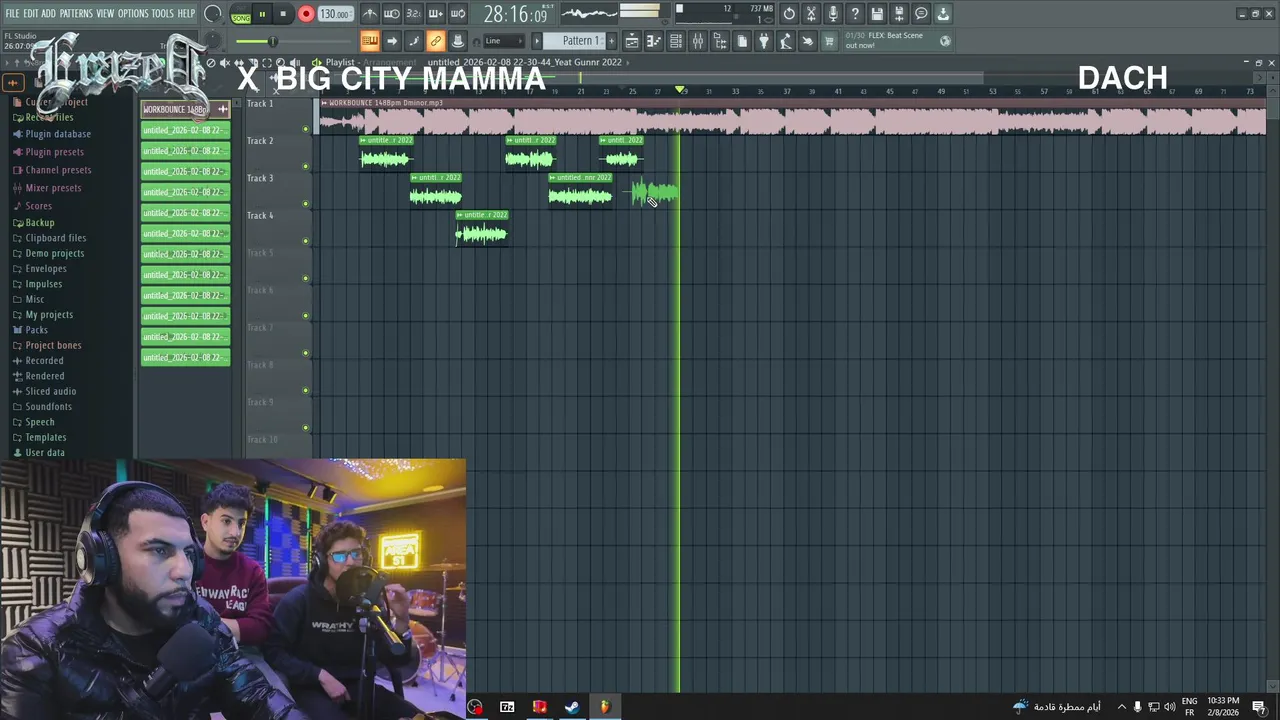Toggle the metronome icon
The width and height of the screenshot is (1280, 720).
click(370, 14)
